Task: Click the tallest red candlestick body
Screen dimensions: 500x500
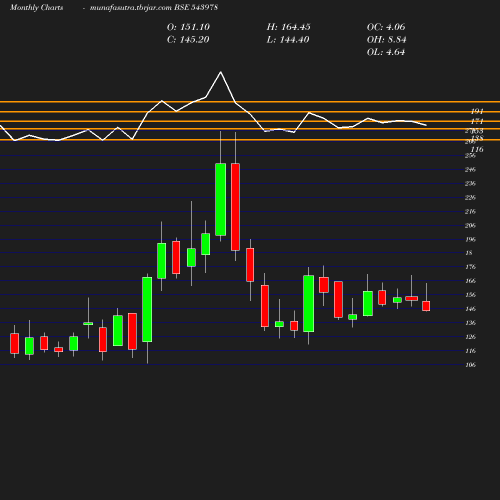Action: pyautogui.click(x=235, y=207)
